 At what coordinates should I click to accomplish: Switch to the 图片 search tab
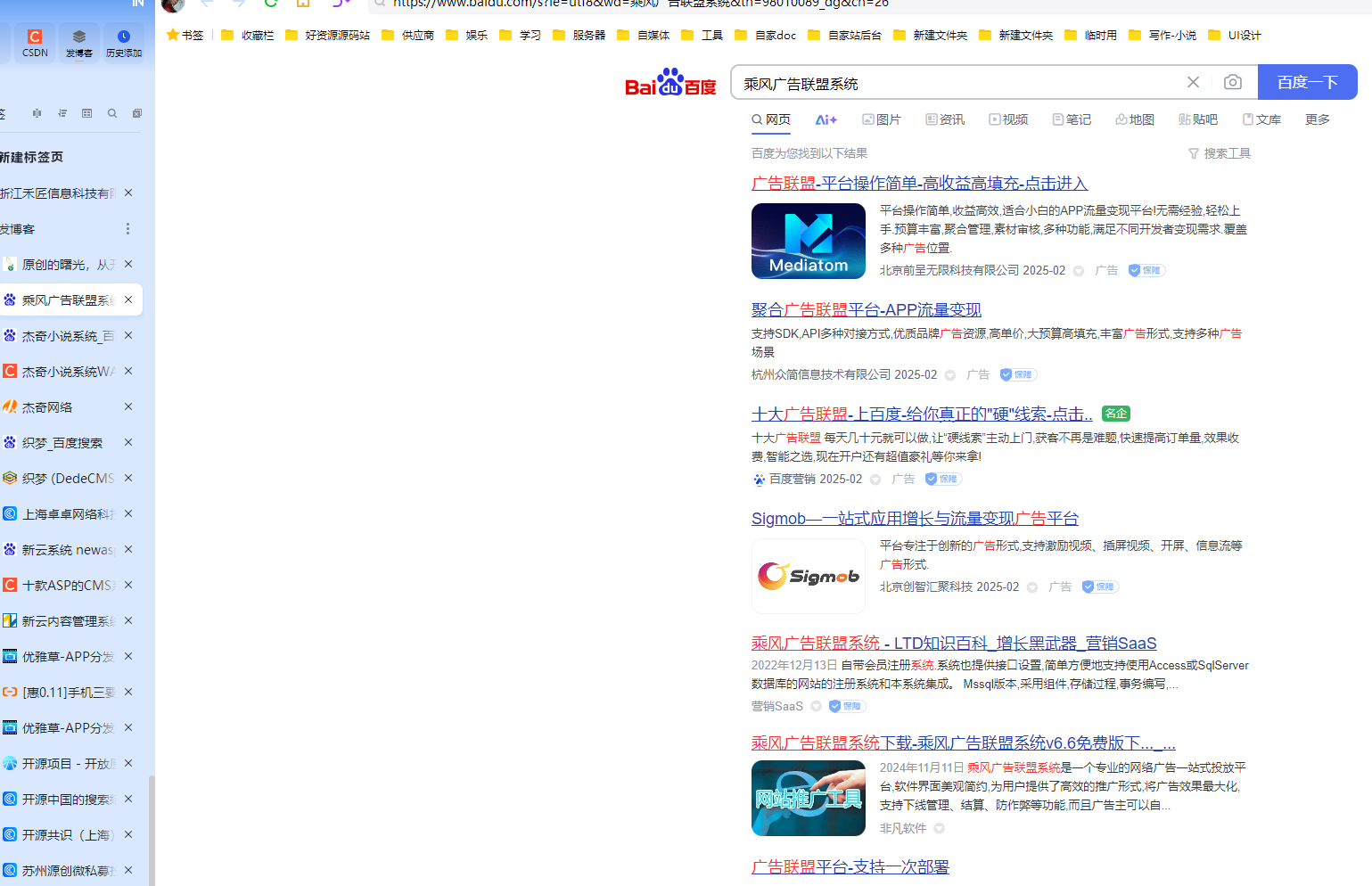pos(882,119)
